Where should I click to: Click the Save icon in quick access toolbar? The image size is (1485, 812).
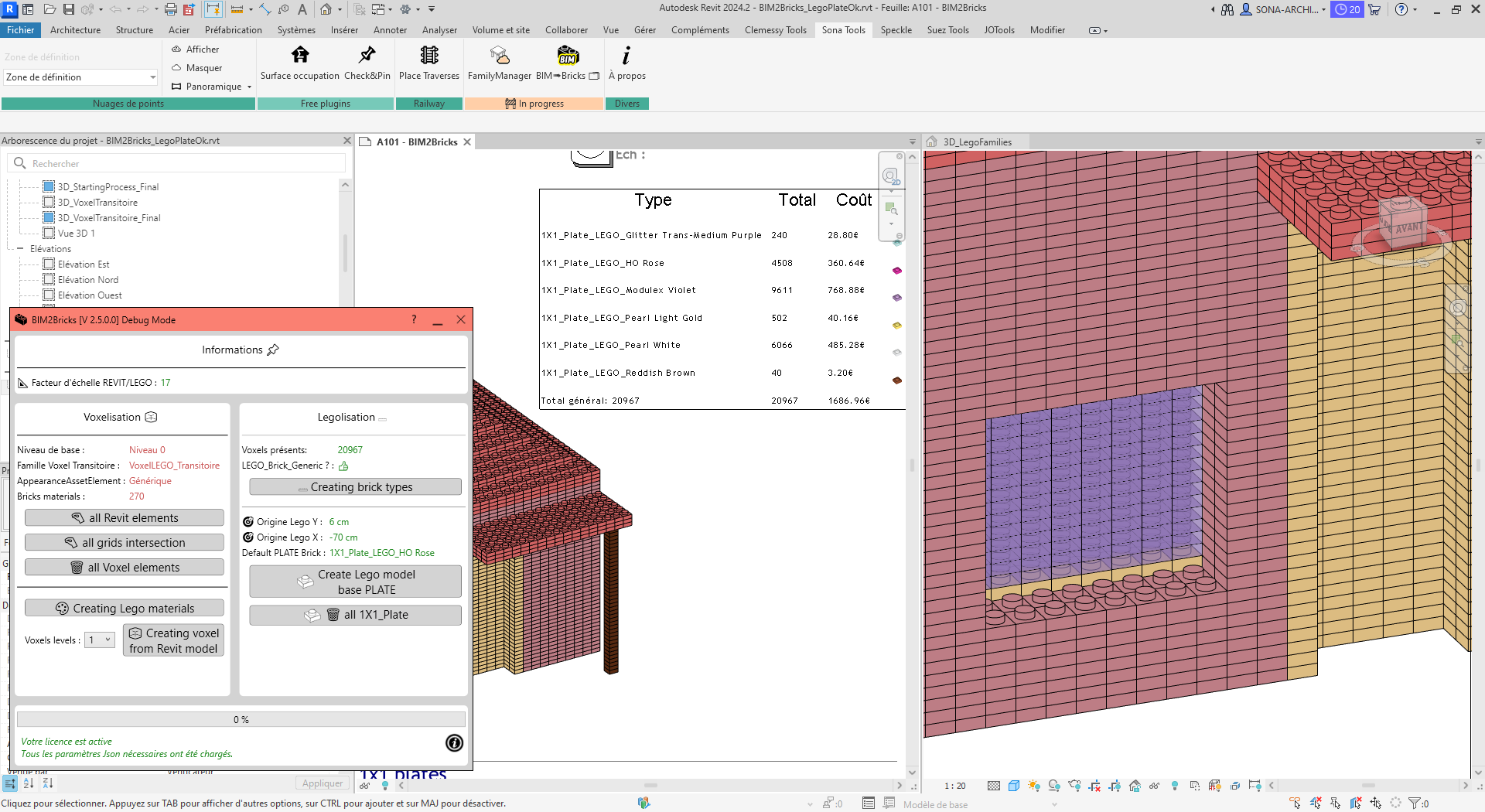[x=69, y=9]
